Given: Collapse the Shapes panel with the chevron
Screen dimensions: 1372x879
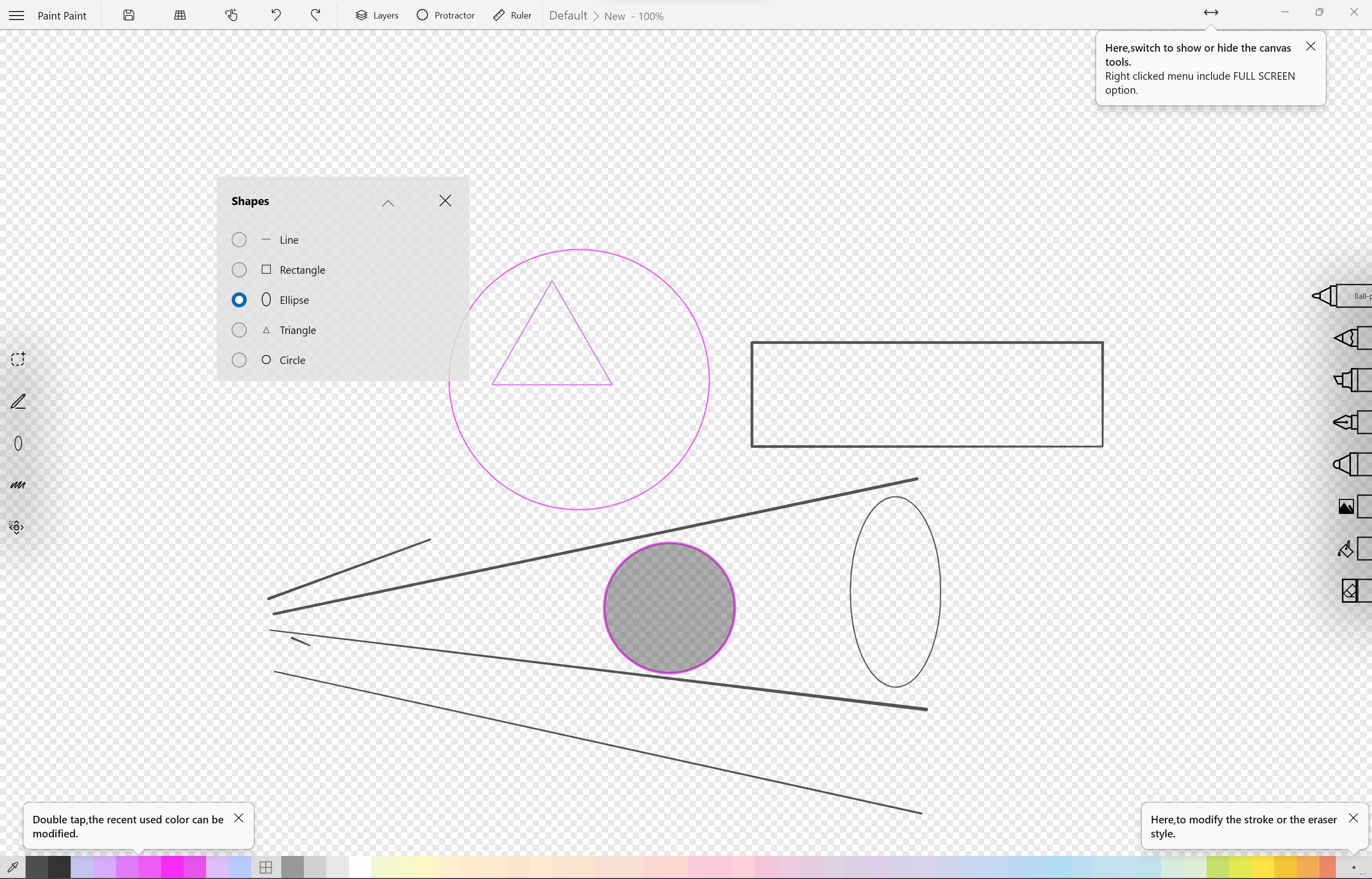Looking at the screenshot, I should [x=389, y=203].
